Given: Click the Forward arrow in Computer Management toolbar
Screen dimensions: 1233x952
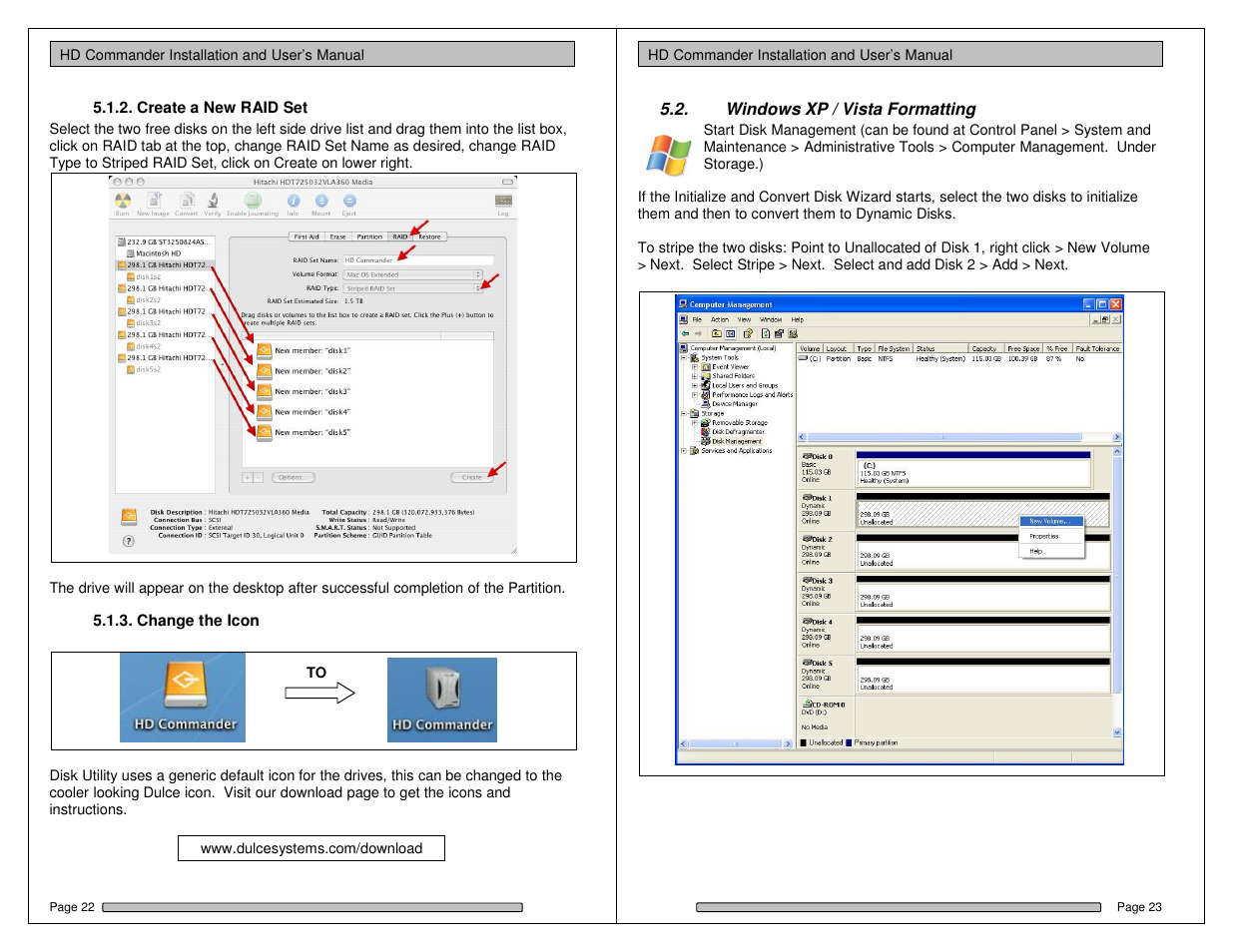Looking at the screenshot, I should tap(698, 333).
